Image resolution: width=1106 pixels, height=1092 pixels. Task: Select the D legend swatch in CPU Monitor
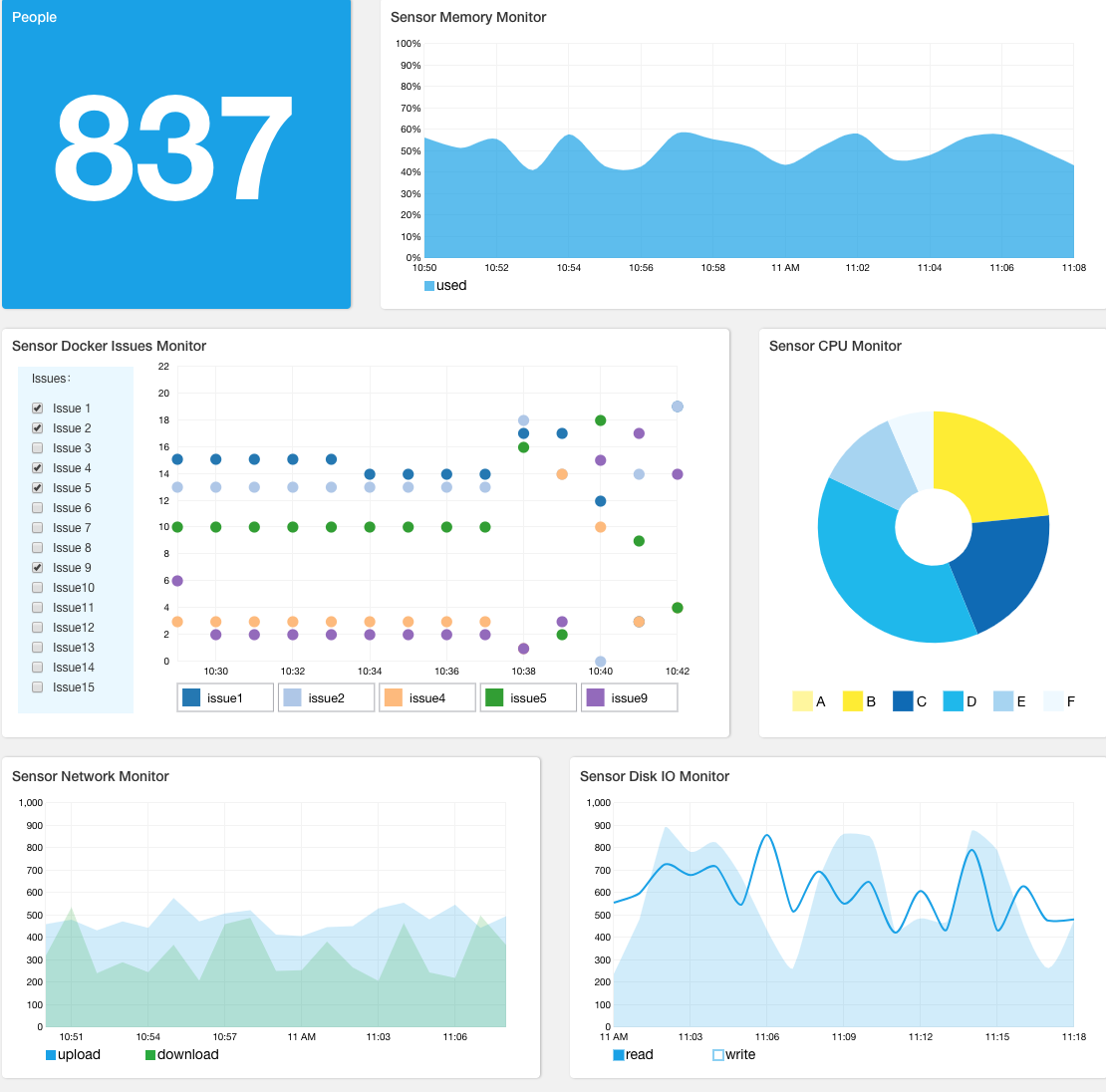954,701
